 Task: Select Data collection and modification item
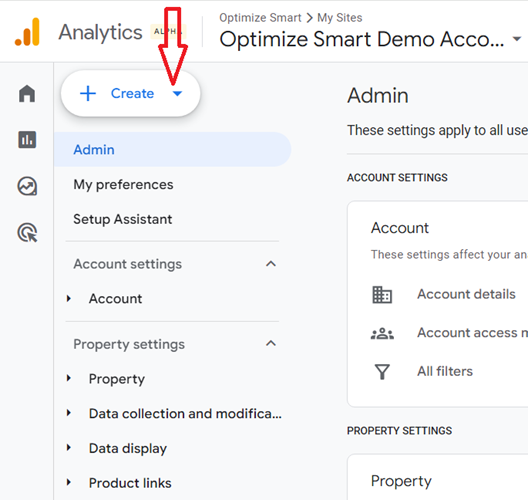(x=185, y=413)
